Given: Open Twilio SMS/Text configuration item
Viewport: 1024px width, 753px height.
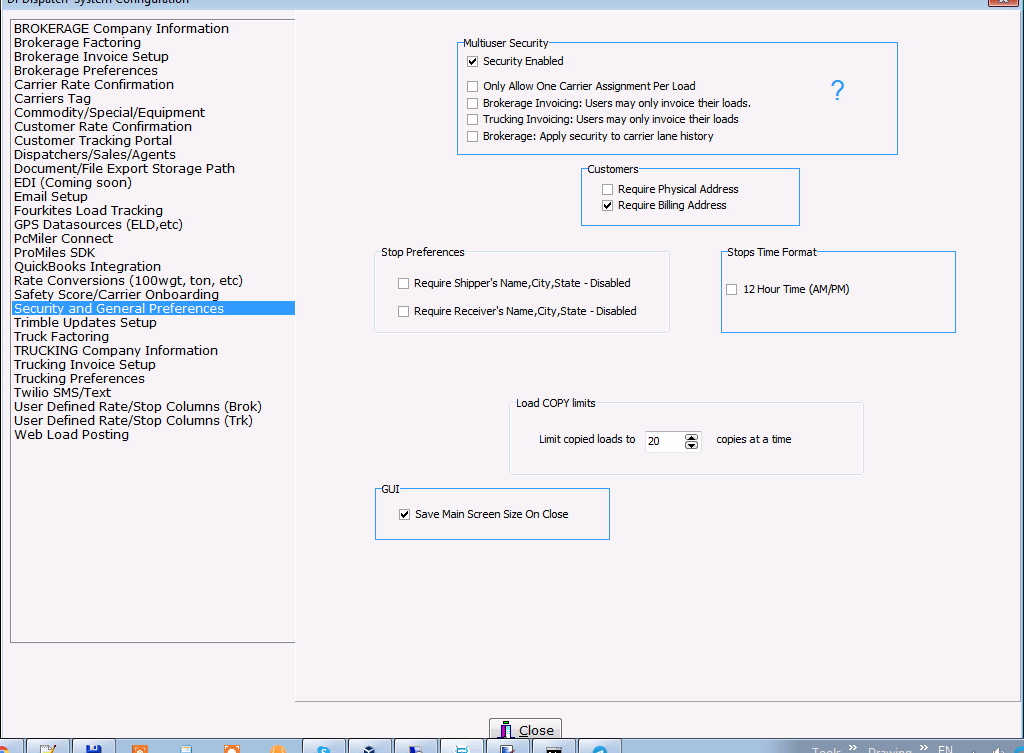Looking at the screenshot, I should coord(62,393).
